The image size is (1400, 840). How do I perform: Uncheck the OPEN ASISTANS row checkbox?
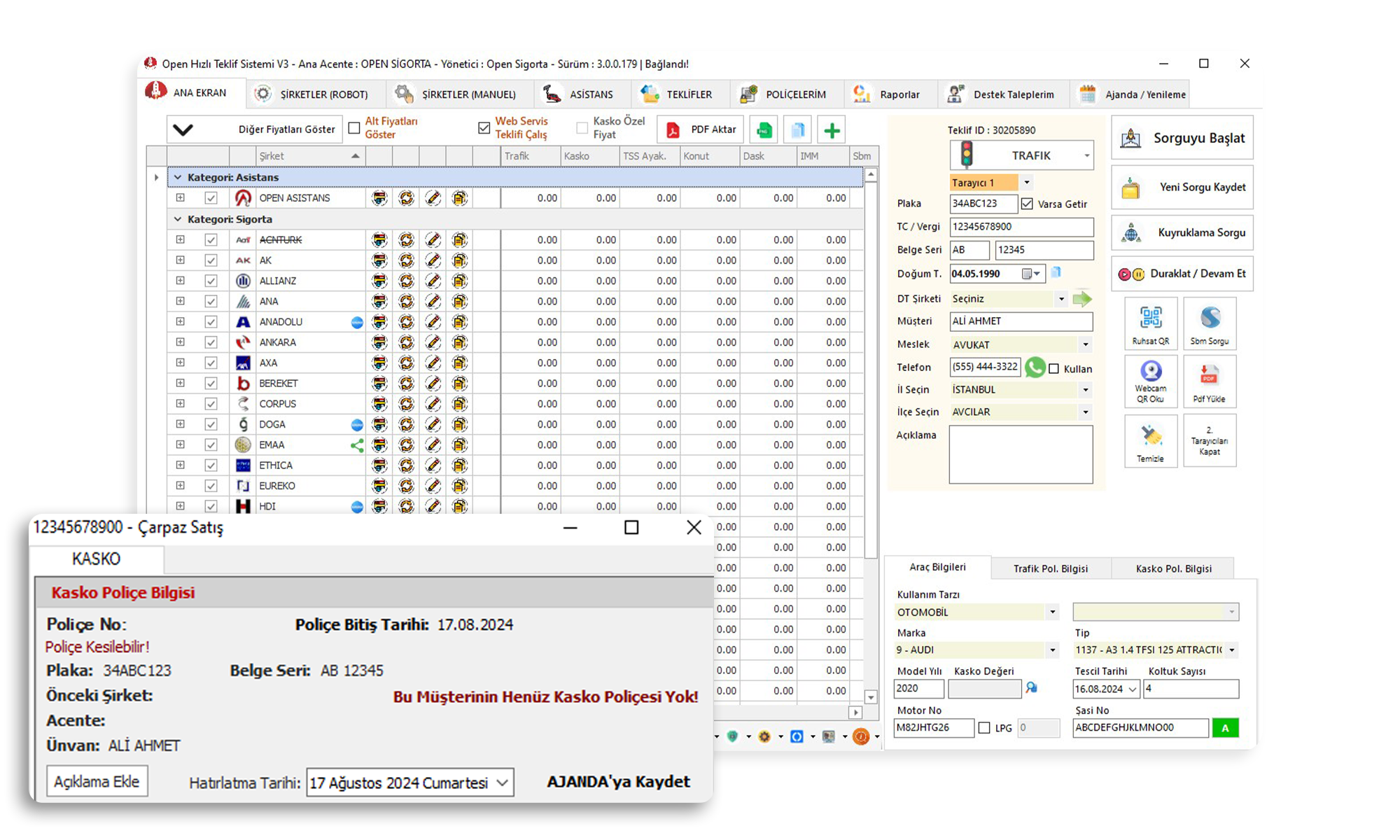pyautogui.click(x=211, y=198)
